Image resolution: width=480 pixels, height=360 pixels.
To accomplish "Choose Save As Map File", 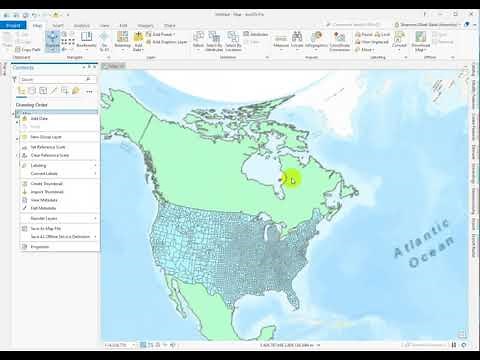I will click(x=59, y=229).
